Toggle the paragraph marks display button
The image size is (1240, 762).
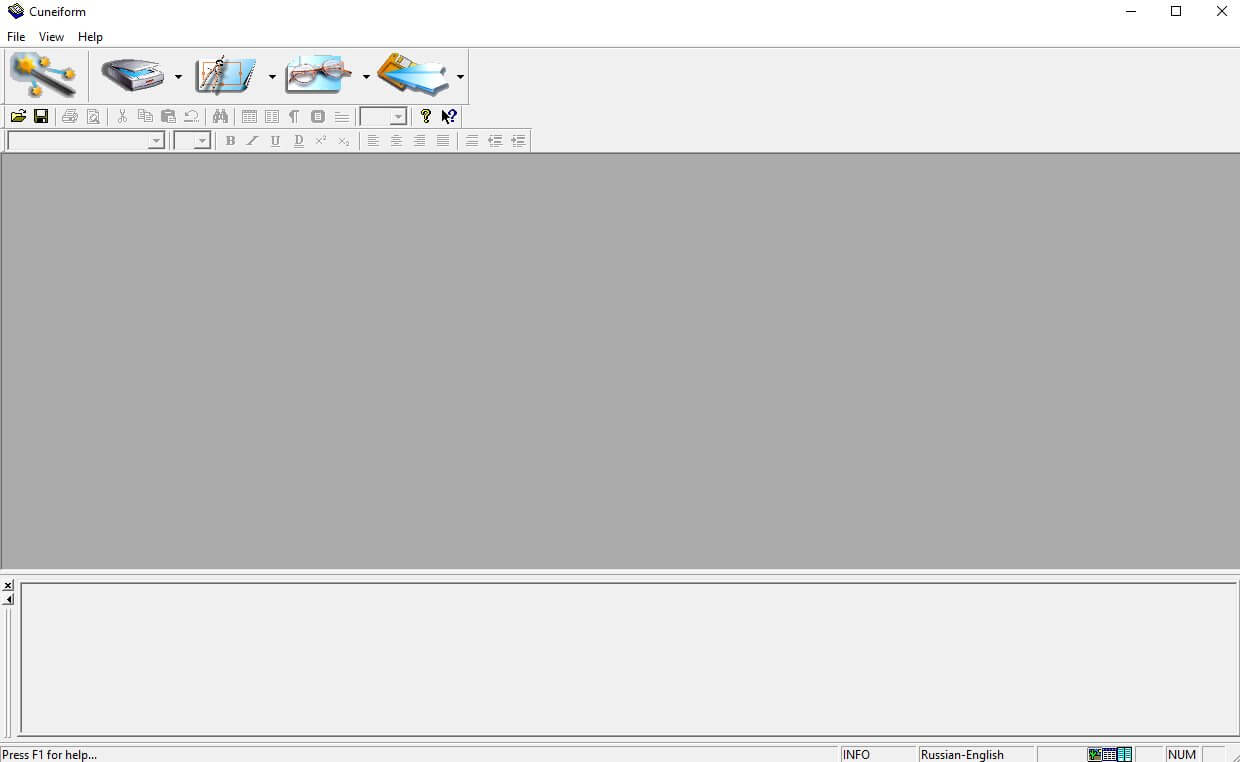(294, 117)
